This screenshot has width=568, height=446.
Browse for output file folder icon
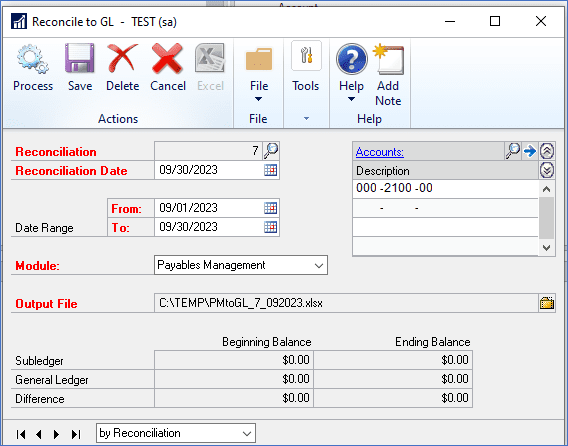(547, 303)
